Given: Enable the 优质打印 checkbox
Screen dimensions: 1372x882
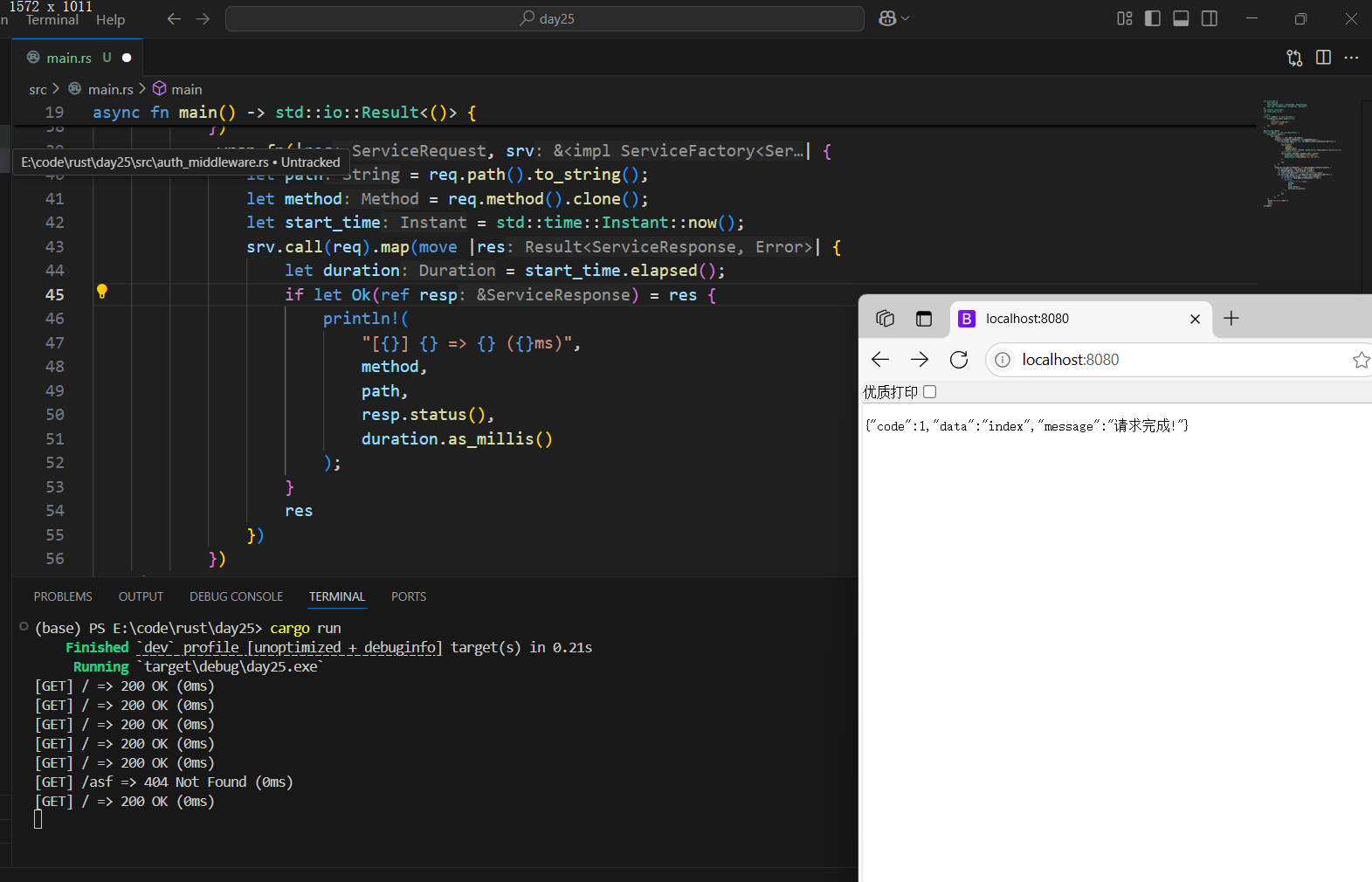Looking at the screenshot, I should 929,392.
